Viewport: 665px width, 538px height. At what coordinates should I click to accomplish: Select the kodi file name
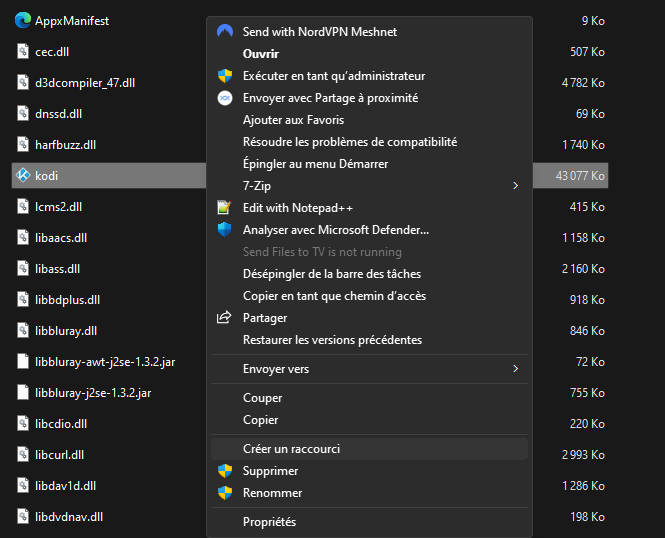[x=47, y=176]
